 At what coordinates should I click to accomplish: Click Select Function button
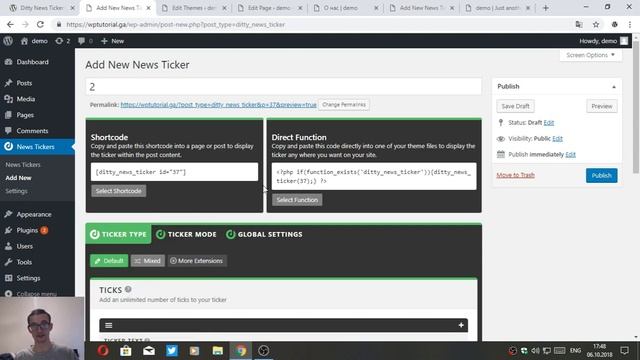(297, 200)
